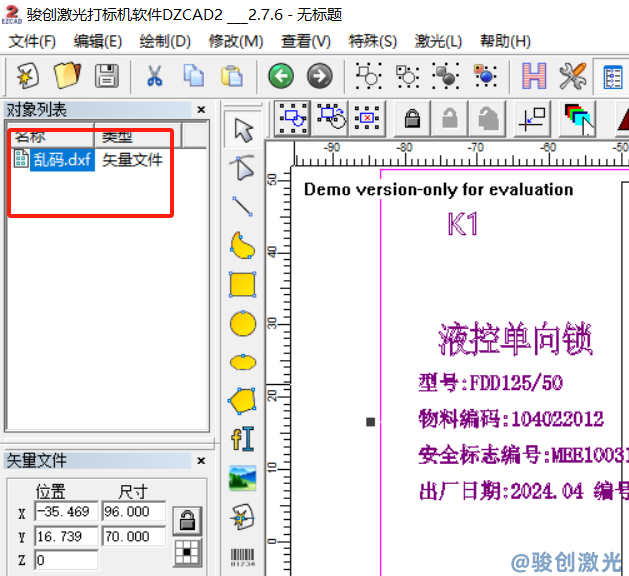Select the Polygon drawing tool

(x=242, y=400)
